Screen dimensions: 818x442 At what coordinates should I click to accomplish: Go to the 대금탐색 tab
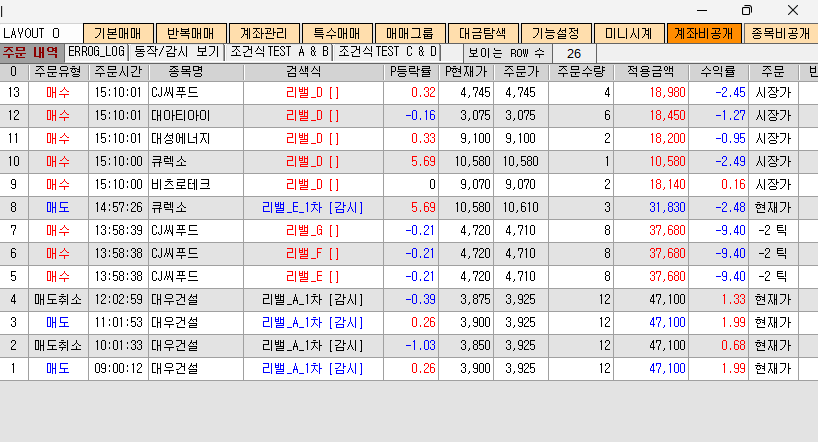pyautogui.click(x=483, y=33)
